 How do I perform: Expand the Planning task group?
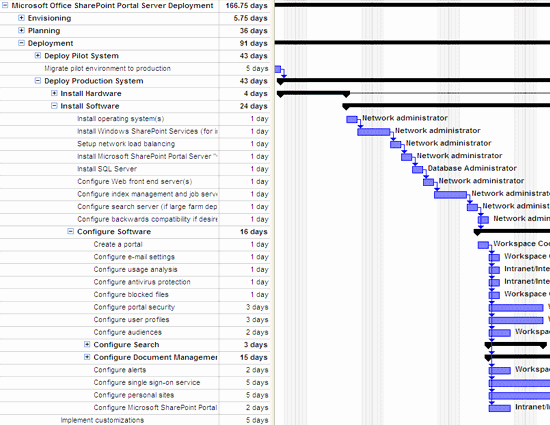21,31
